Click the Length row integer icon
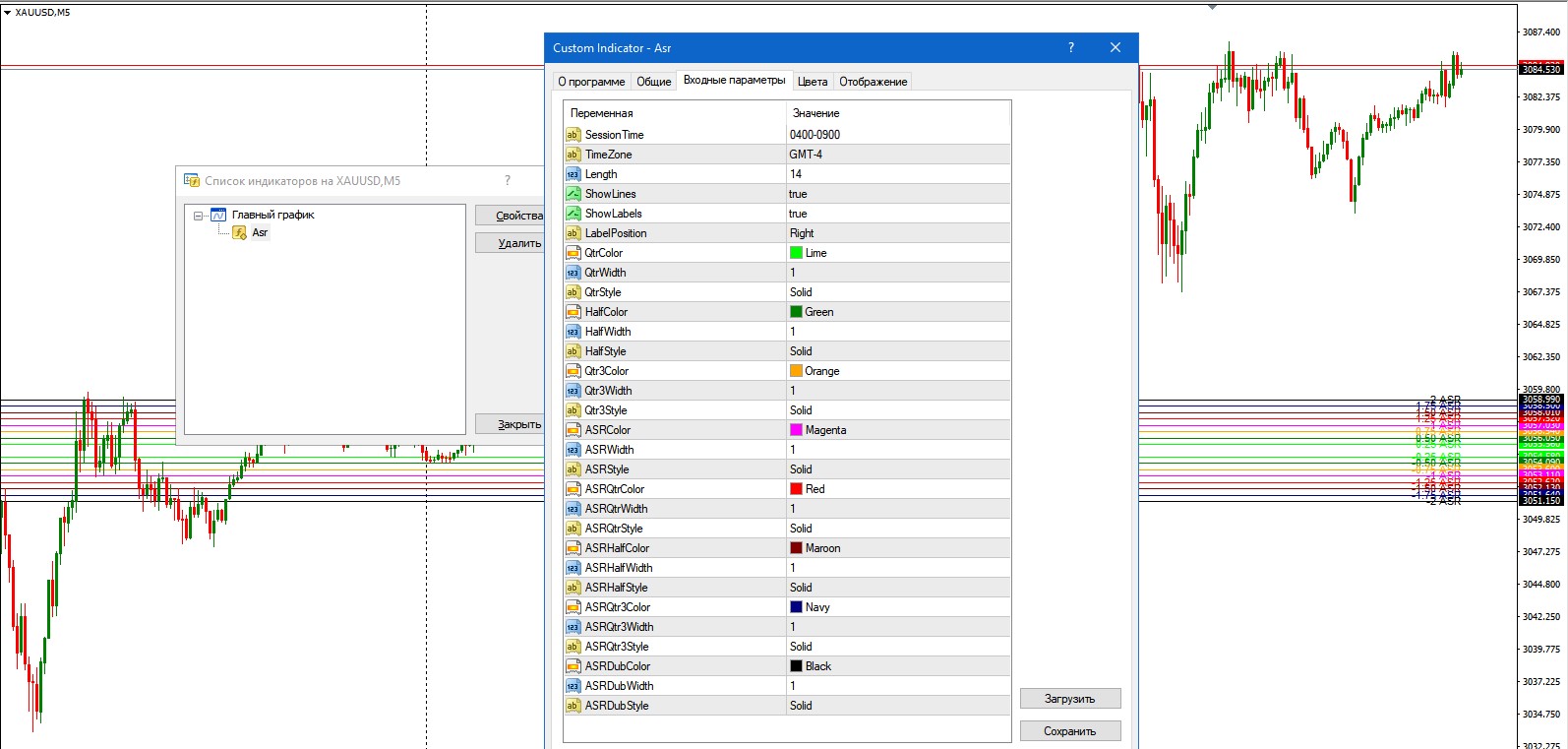Image resolution: width=1568 pixels, height=749 pixels. [x=573, y=174]
